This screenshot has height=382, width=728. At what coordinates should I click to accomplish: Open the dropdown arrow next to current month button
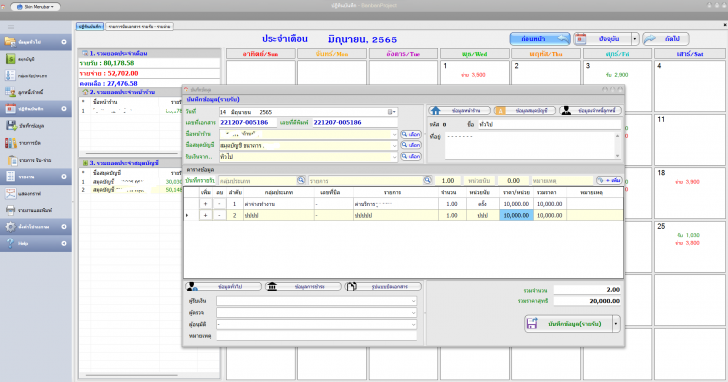[x=635, y=39]
